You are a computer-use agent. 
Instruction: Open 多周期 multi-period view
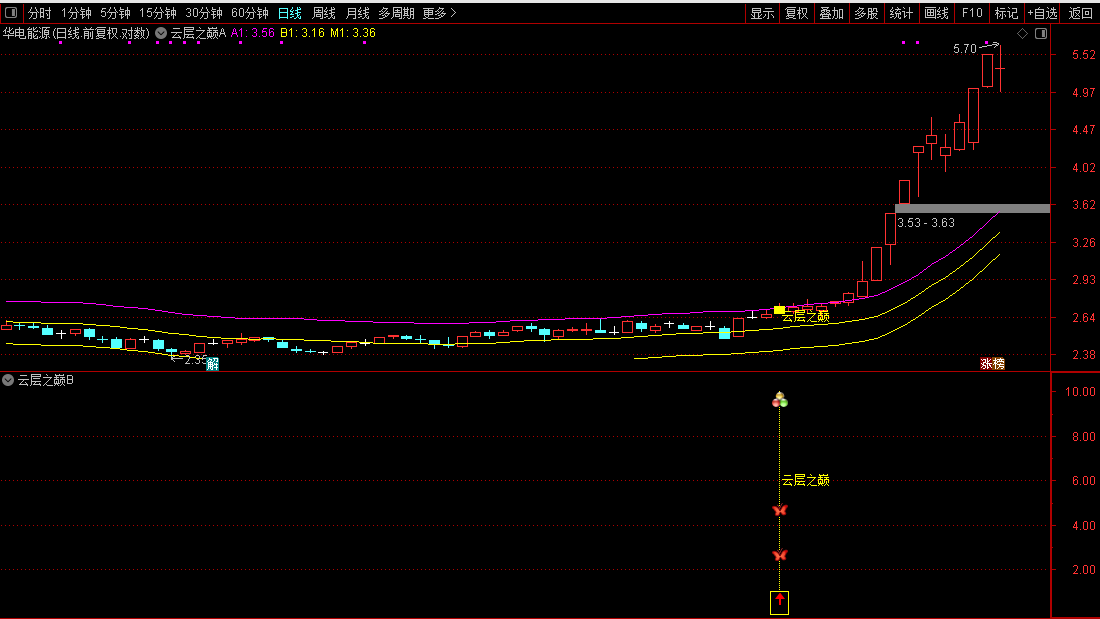pyautogui.click(x=396, y=13)
